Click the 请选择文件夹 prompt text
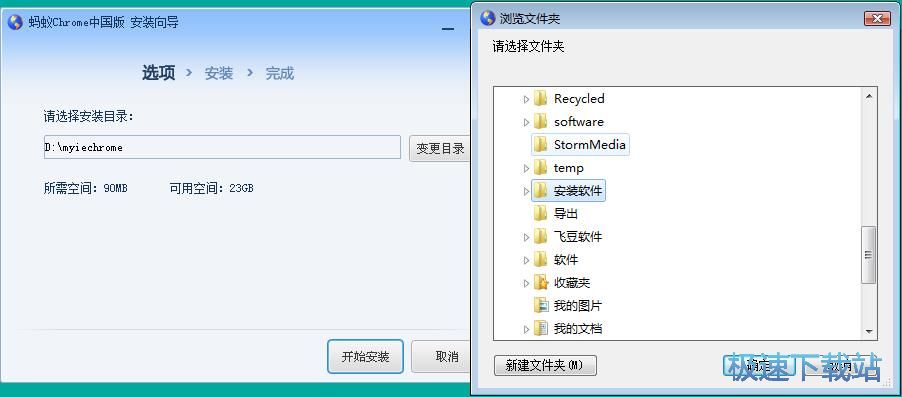902x397 pixels. tap(528, 47)
